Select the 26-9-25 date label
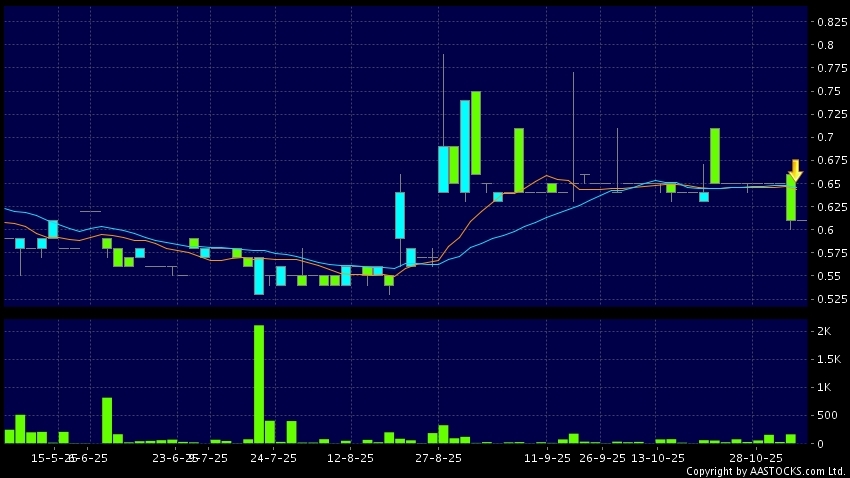Viewport: 850px width, 478px height. tap(602, 458)
